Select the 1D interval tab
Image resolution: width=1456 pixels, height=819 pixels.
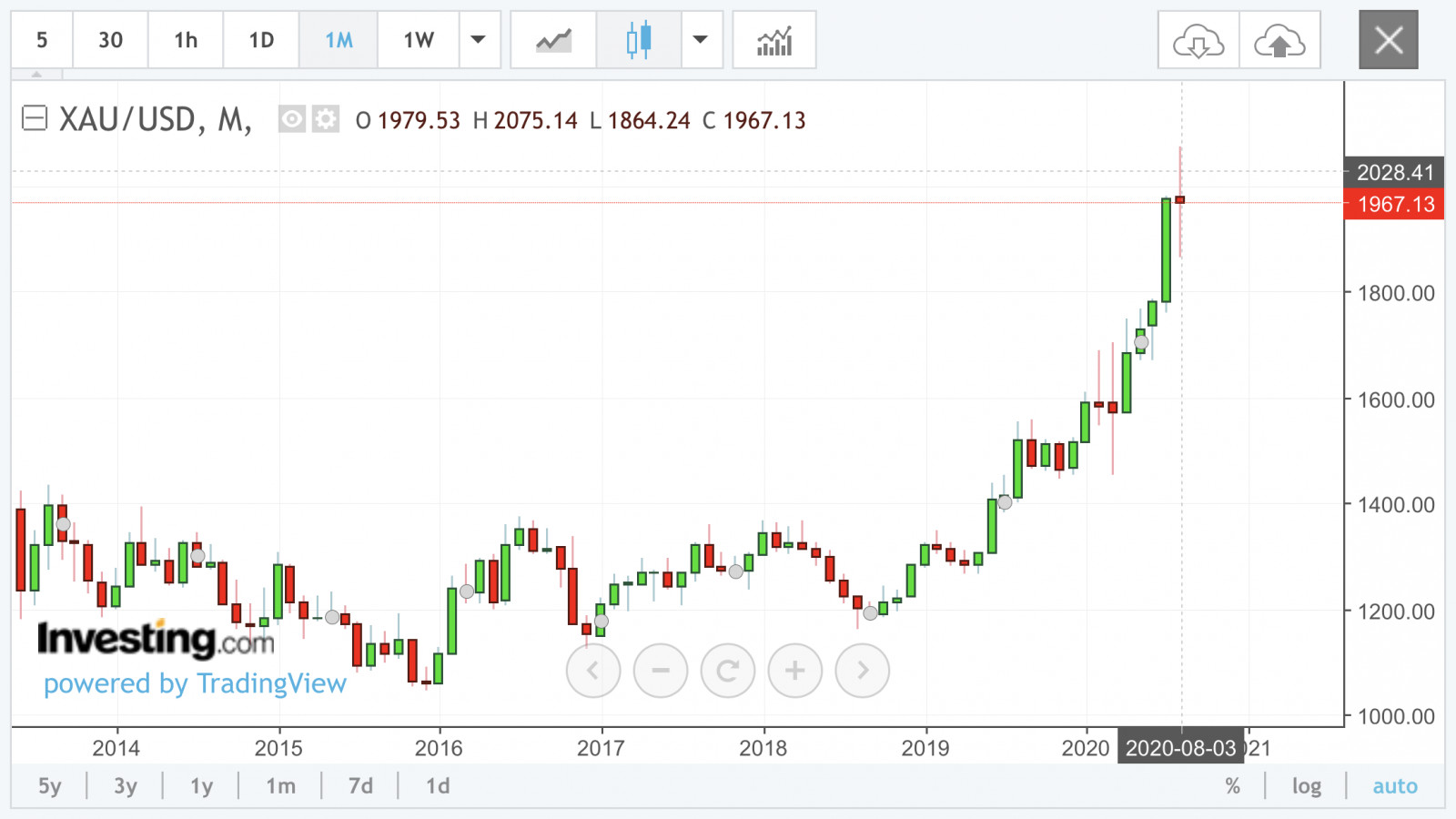point(261,40)
